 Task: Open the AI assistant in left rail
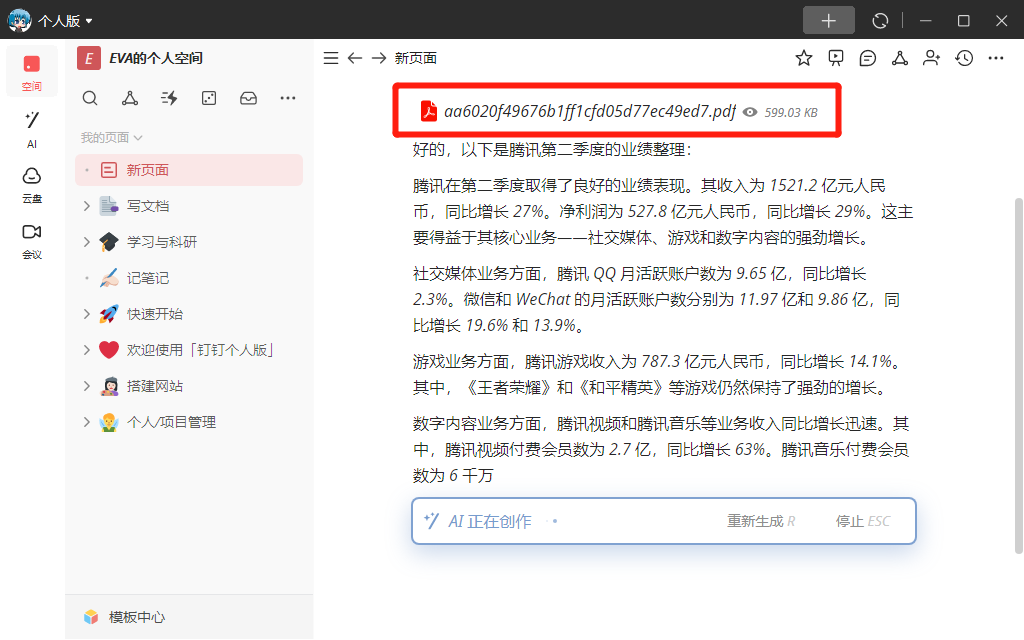[x=31, y=129]
